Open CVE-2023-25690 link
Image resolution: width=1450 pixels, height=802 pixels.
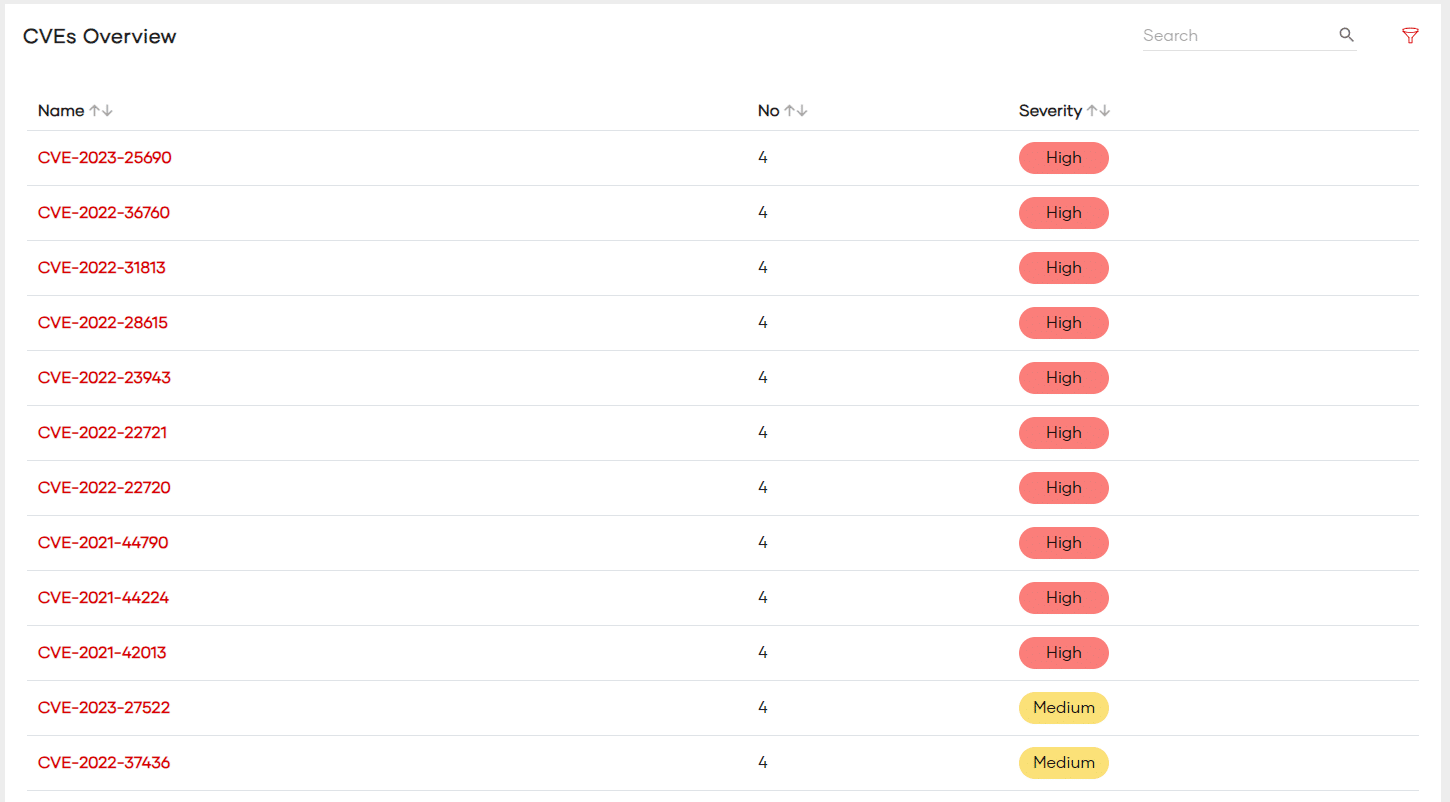(104, 158)
